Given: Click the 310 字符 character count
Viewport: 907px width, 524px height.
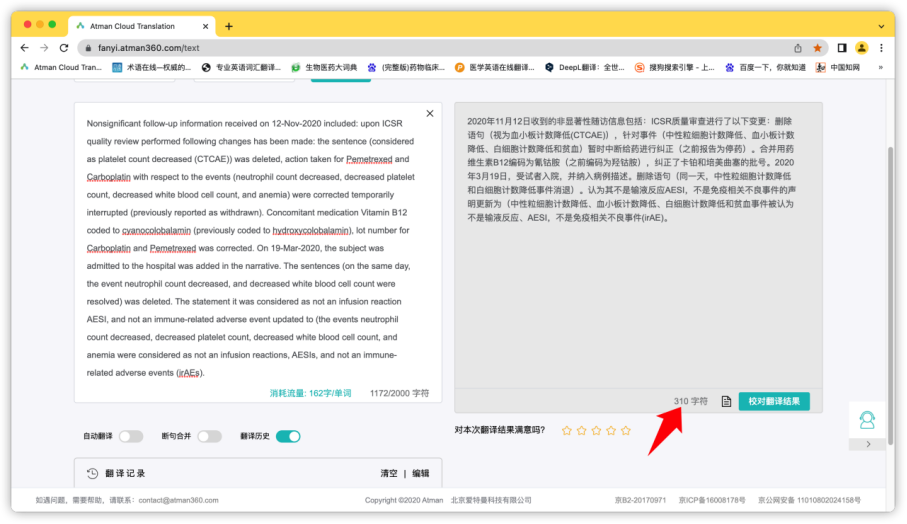Looking at the screenshot, I should [691, 401].
